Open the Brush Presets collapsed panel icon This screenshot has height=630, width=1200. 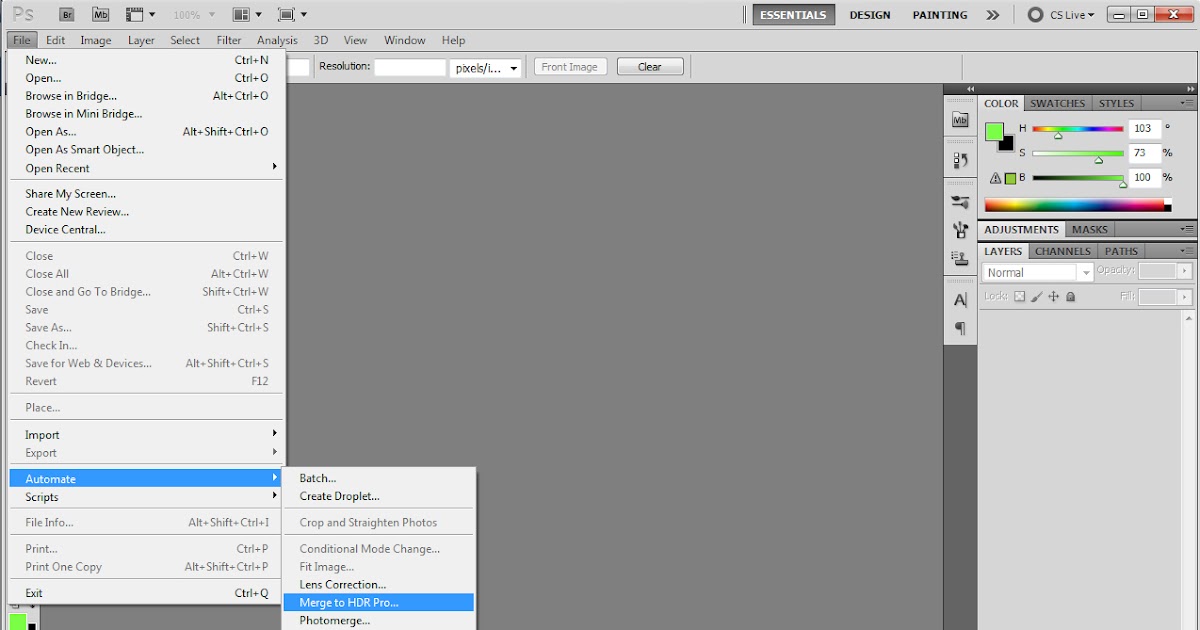[961, 201]
